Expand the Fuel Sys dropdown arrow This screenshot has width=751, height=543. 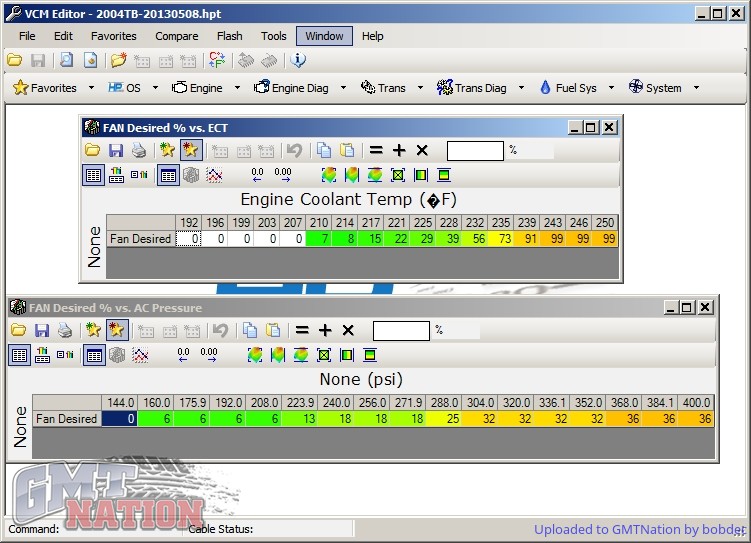click(610, 88)
